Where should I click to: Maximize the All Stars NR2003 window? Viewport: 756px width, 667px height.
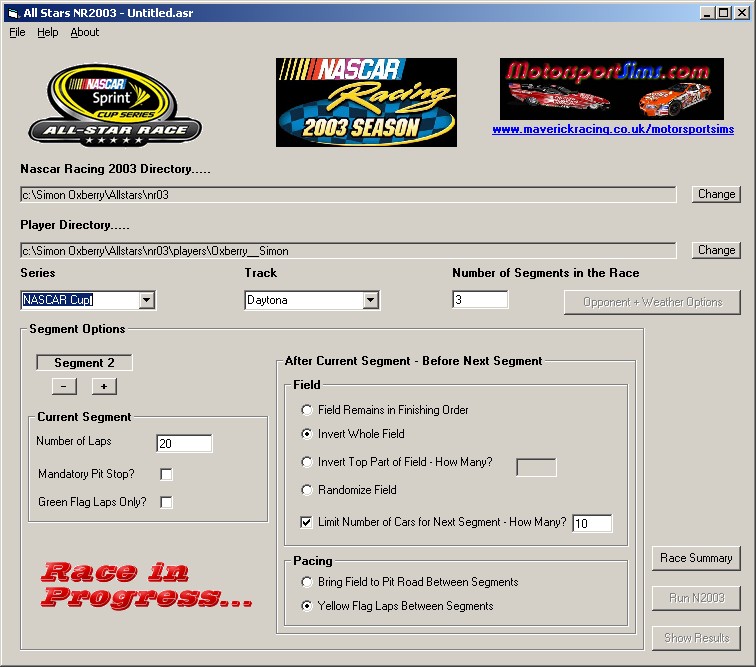click(x=724, y=13)
